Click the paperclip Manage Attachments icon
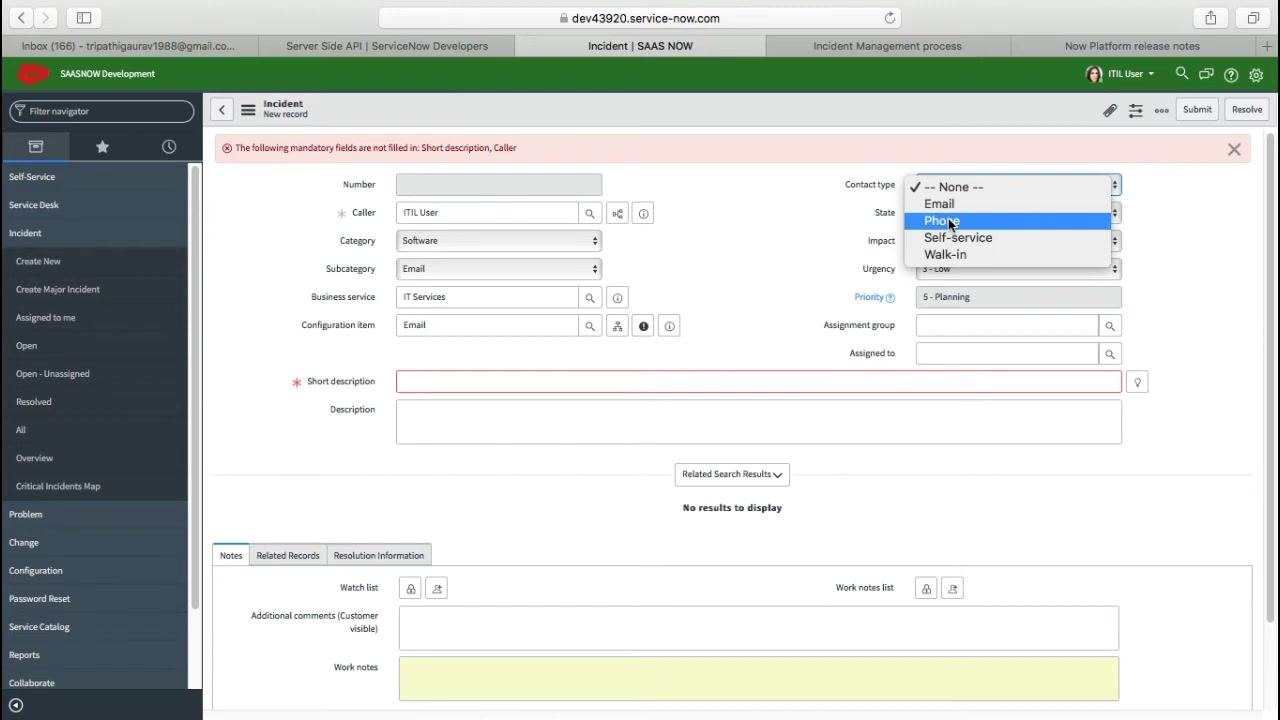 pos(1110,110)
